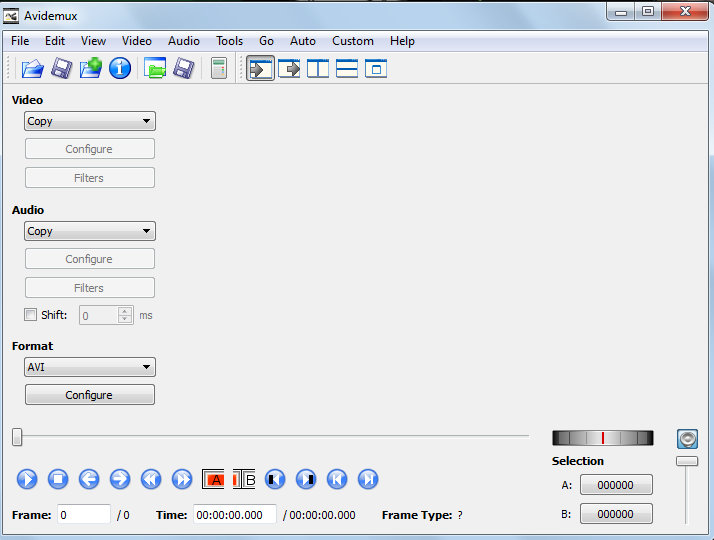The height and width of the screenshot is (540, 714).
Task: Click the Open Video folder icon
Action: (x=32, y=69)
